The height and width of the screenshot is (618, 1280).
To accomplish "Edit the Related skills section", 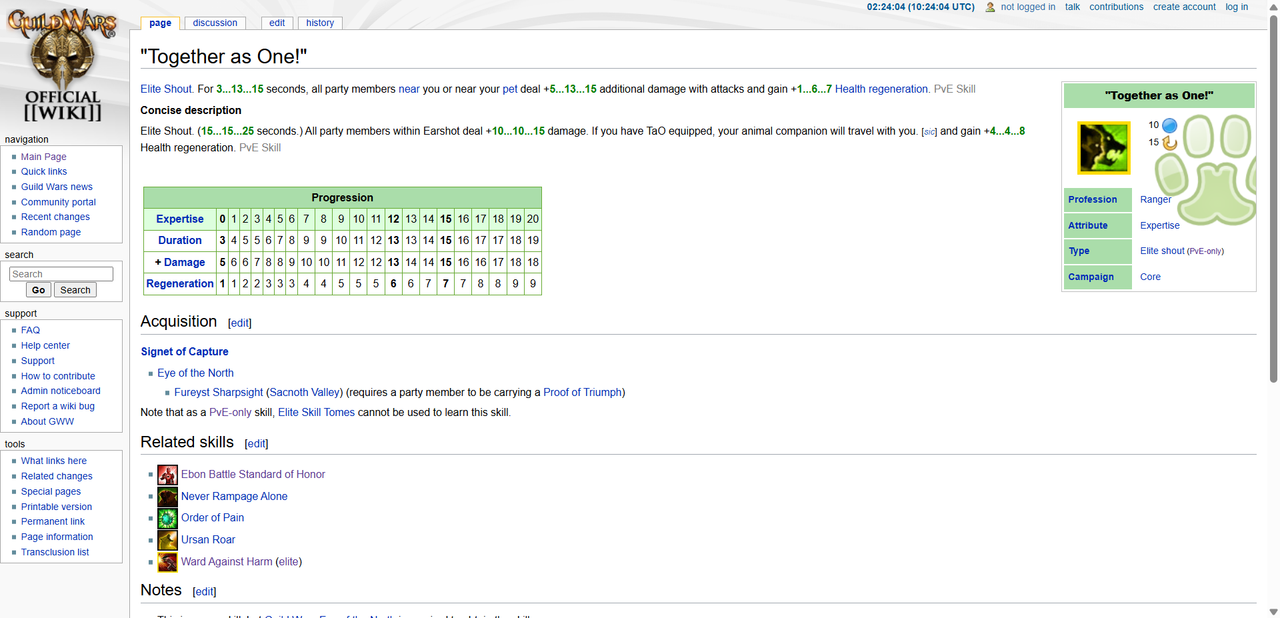I will [257, 444].
